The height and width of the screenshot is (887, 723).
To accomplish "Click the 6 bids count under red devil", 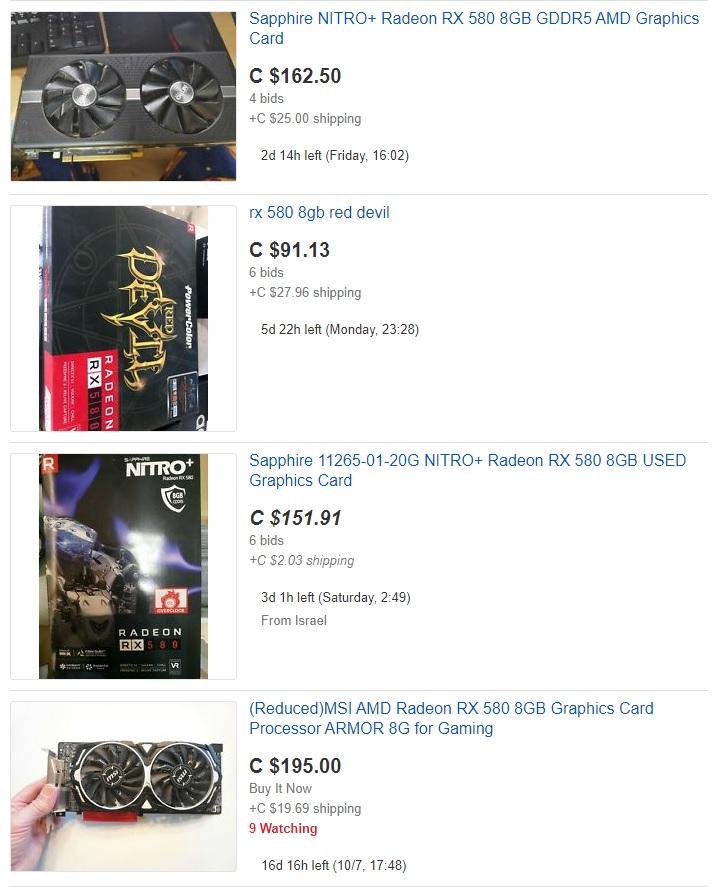I will [266, 273].
